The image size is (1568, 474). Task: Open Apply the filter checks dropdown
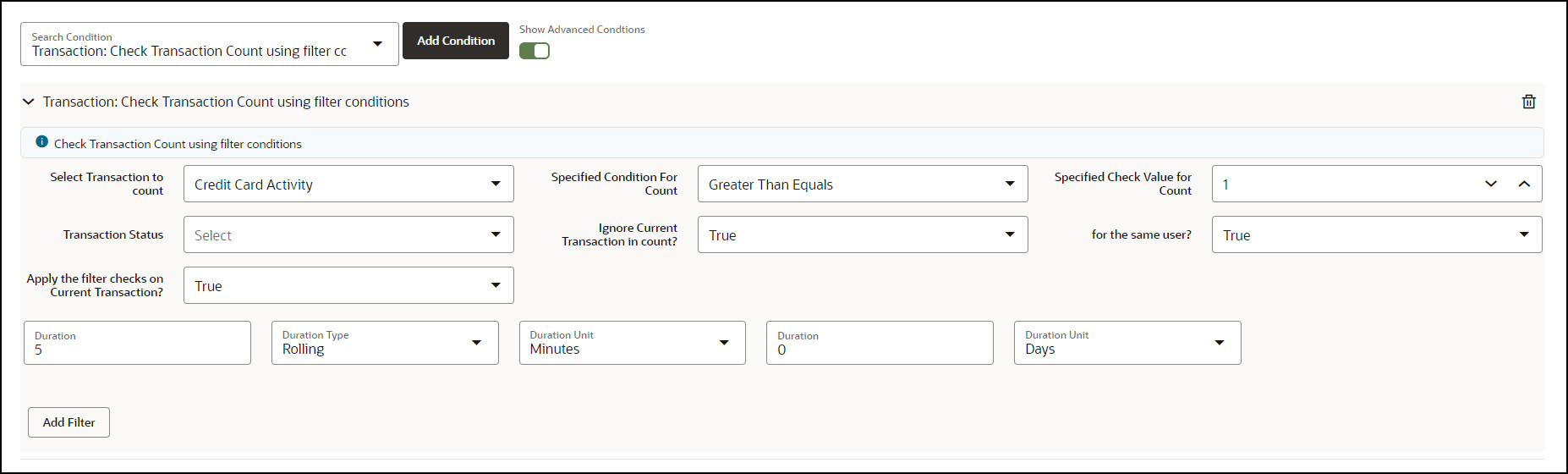coord(348,285)
